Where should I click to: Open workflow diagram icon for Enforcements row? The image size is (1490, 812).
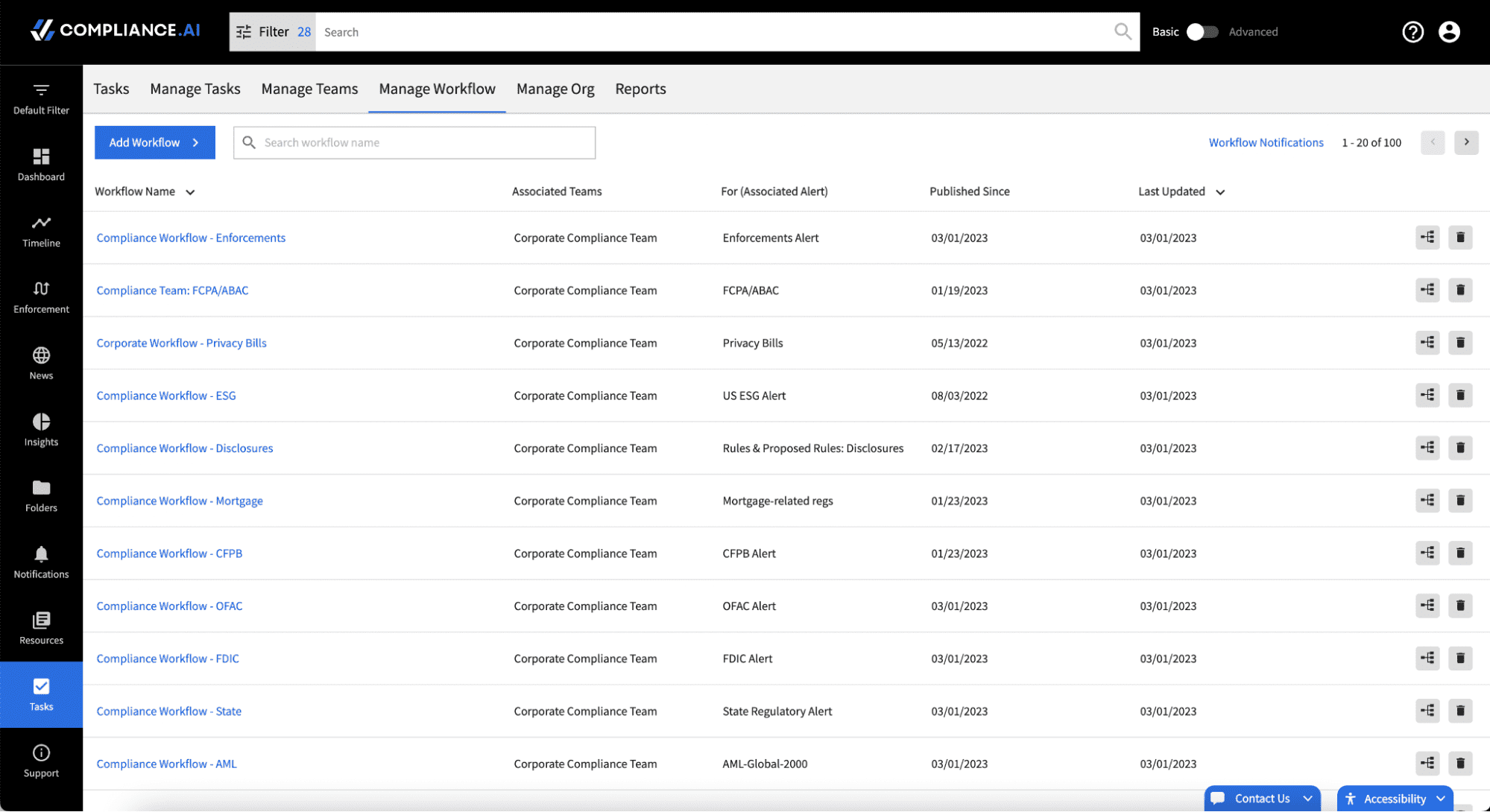click(1427, 238)
